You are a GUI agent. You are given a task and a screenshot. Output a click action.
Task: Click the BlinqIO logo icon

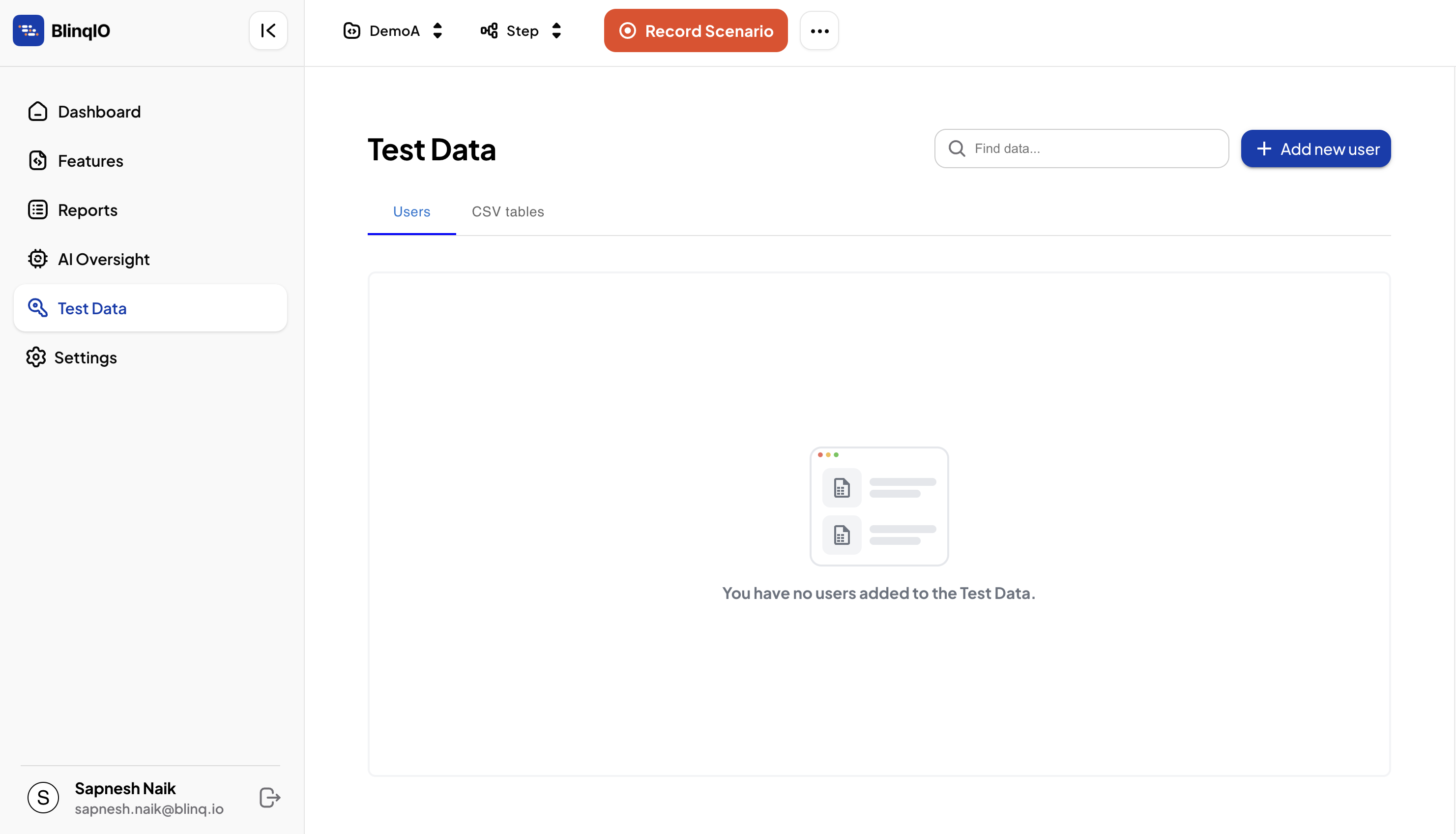pyautogui.click(x=28, y=30)
